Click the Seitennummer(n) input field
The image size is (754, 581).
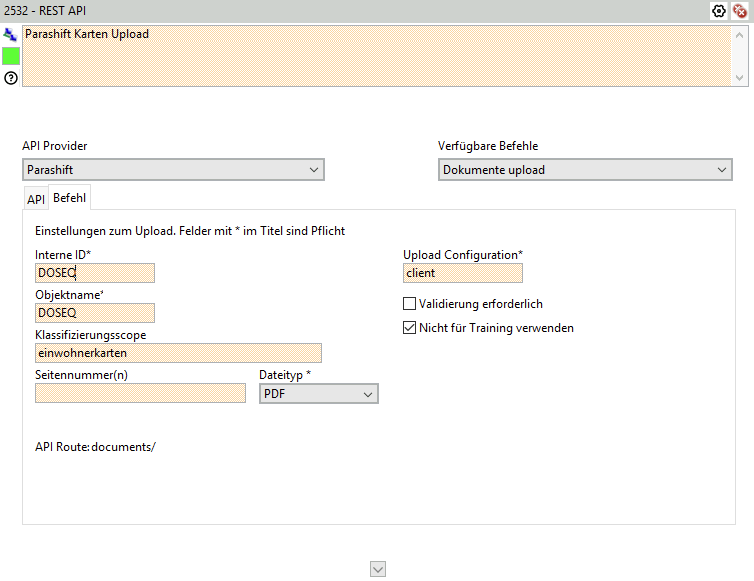(x=140, y=393)
